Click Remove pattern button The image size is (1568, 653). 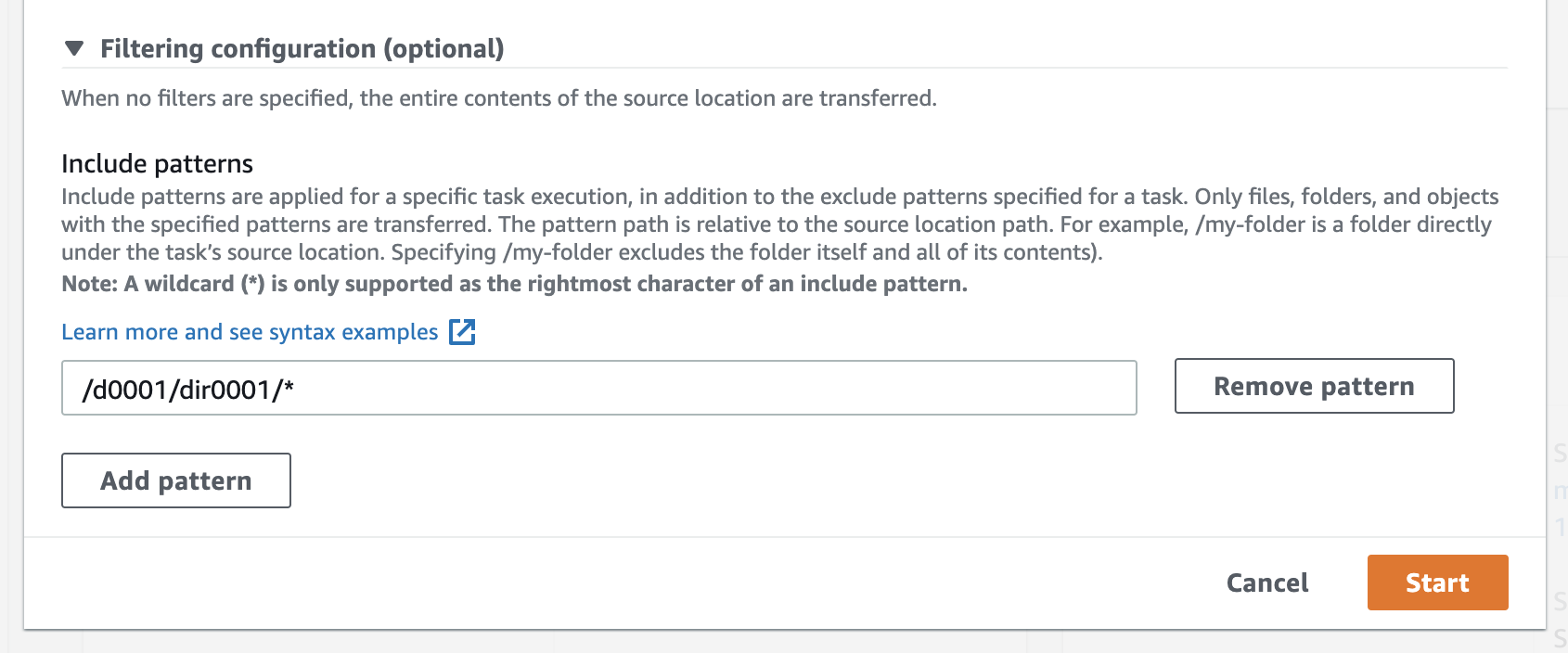[1314, 386]
